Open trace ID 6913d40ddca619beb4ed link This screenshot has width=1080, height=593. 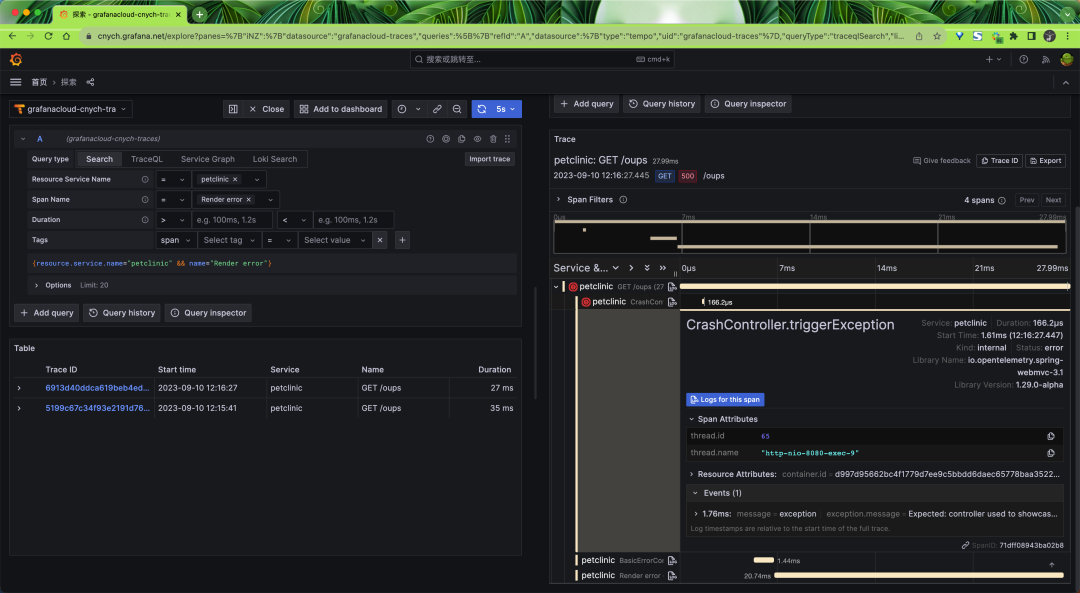(96, 388)
